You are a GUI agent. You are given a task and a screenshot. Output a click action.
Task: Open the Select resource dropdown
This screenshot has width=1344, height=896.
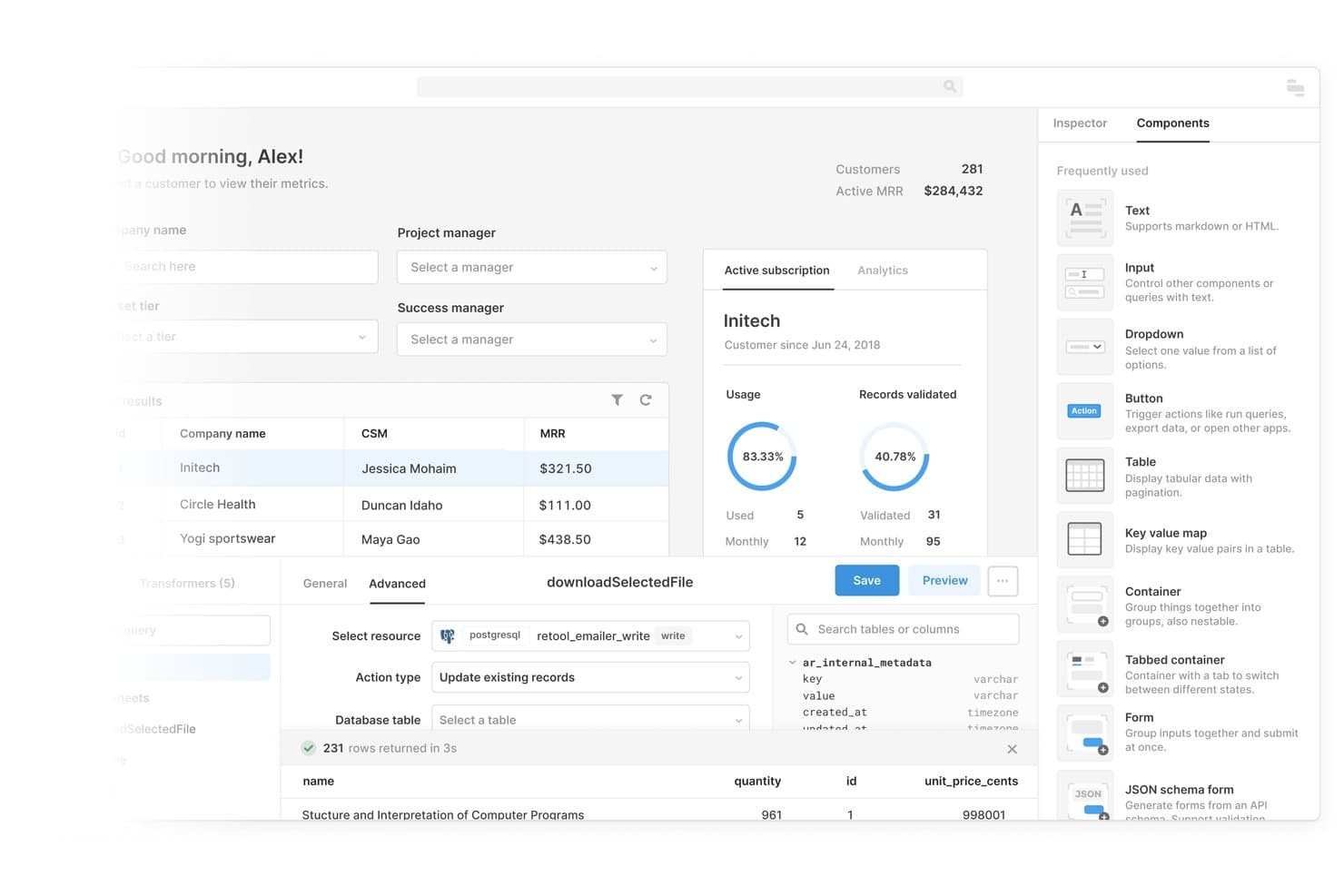point(590,636)
